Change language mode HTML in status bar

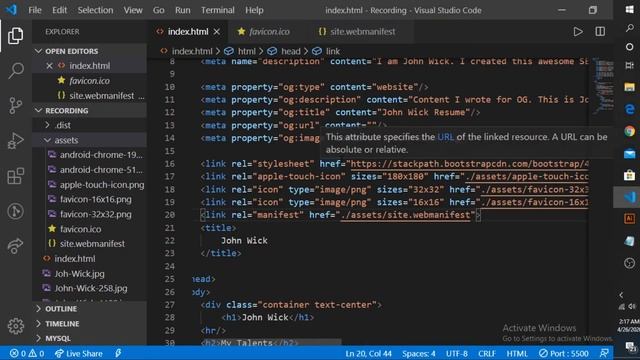(517, 353)
